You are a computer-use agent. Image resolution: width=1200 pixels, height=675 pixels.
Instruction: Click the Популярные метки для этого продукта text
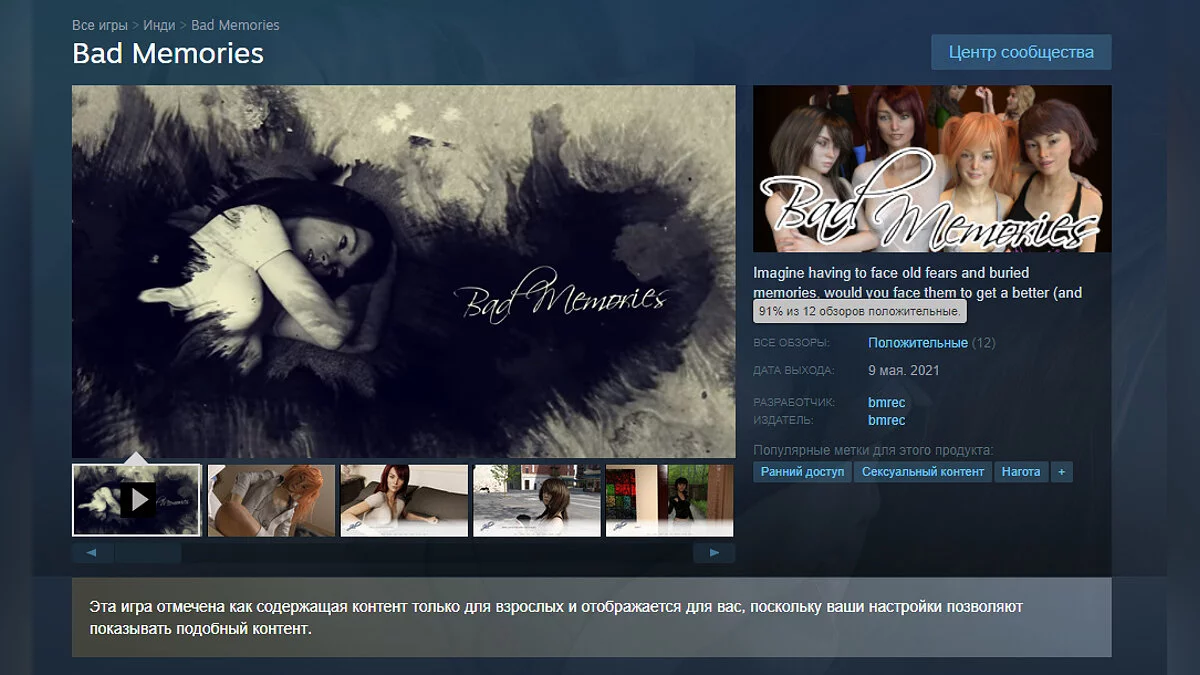point(873,450)
